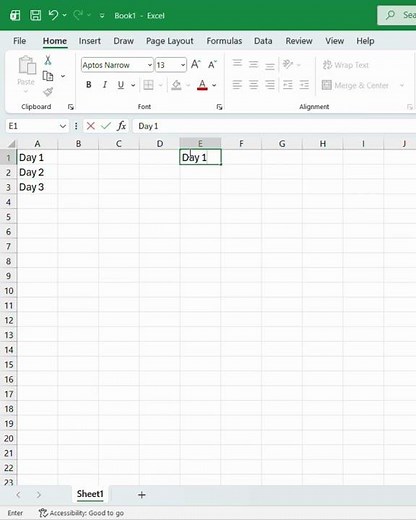Open the Insert ribbon tab

pyautogui.click(x=90, y=41)
